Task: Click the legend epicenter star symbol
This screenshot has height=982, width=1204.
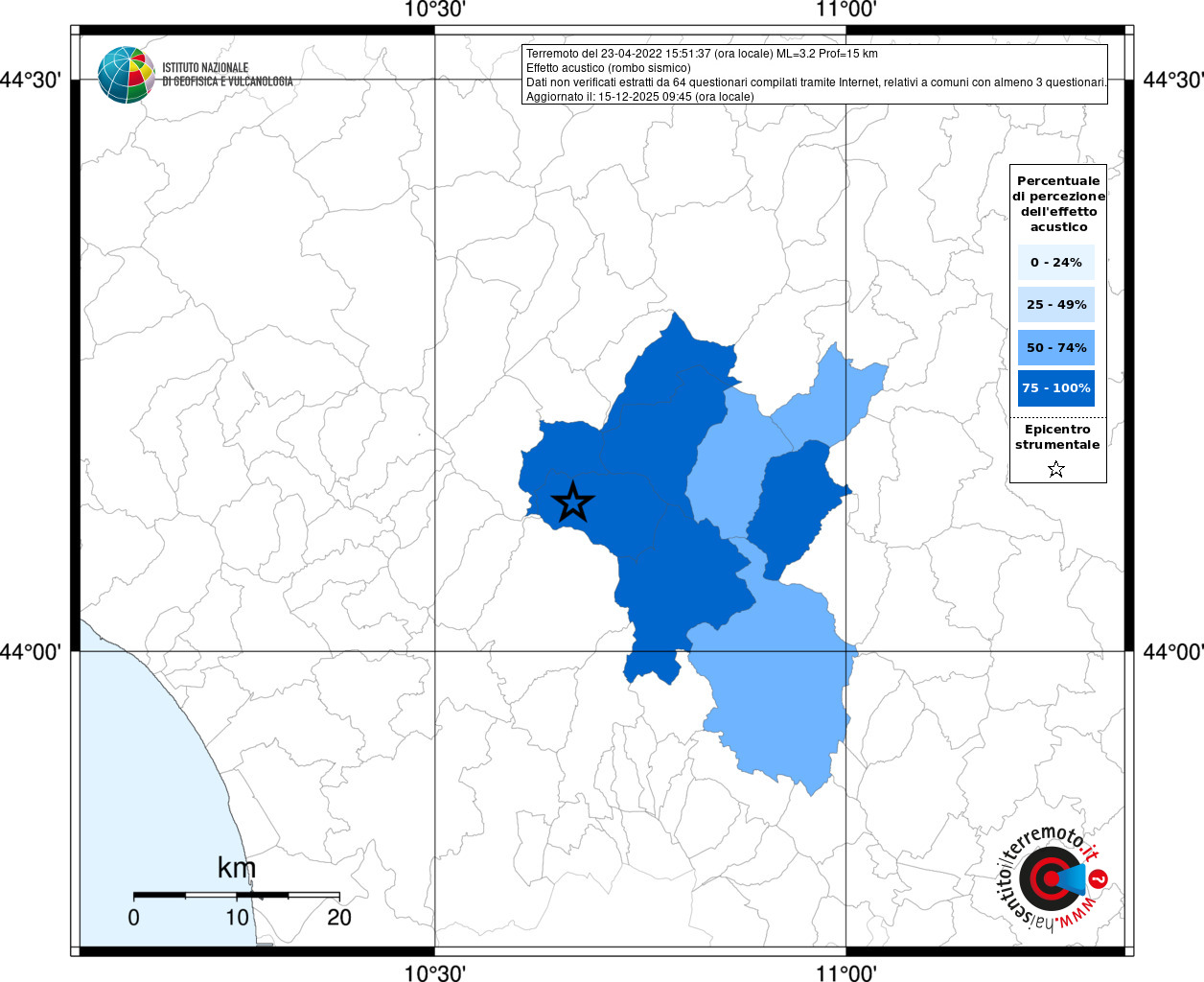Action: (x=1056, y=469)
